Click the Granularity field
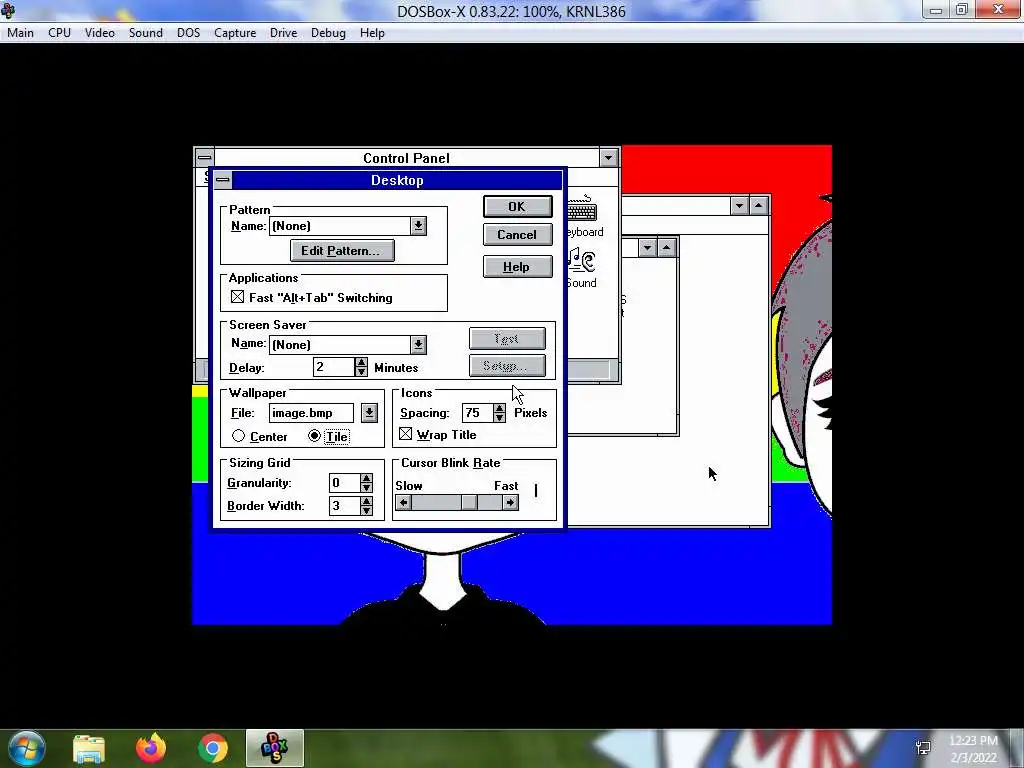 pos(344,483)
